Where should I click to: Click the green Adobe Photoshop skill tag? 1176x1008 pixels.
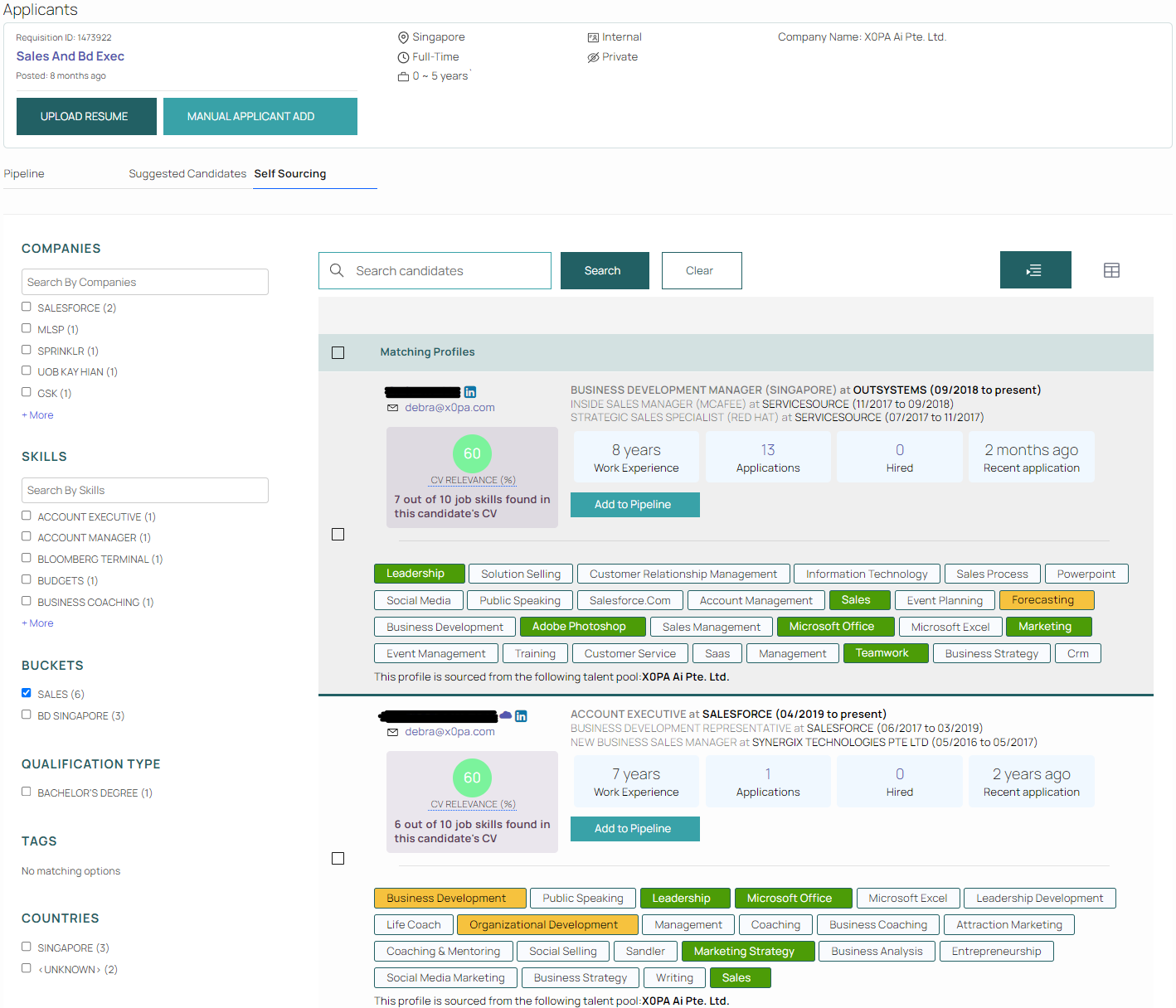point(582,627)
